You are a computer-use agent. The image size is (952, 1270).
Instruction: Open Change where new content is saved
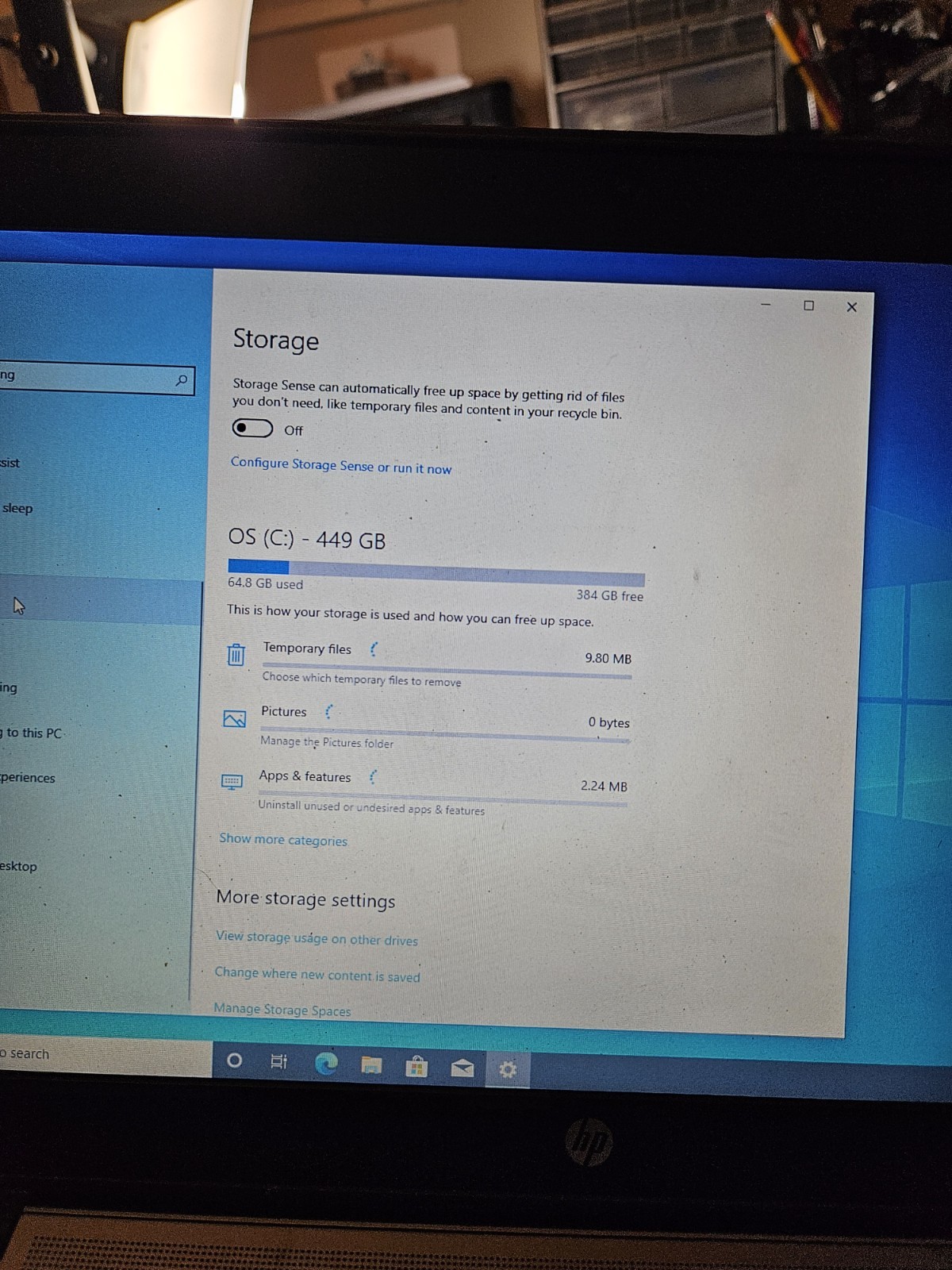point(317,975)
